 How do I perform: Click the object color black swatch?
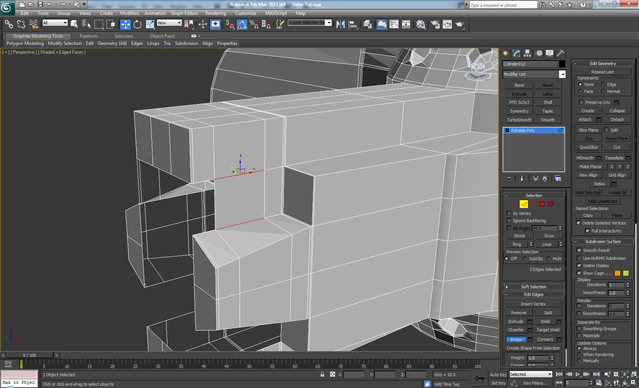[x=562, y=64]
